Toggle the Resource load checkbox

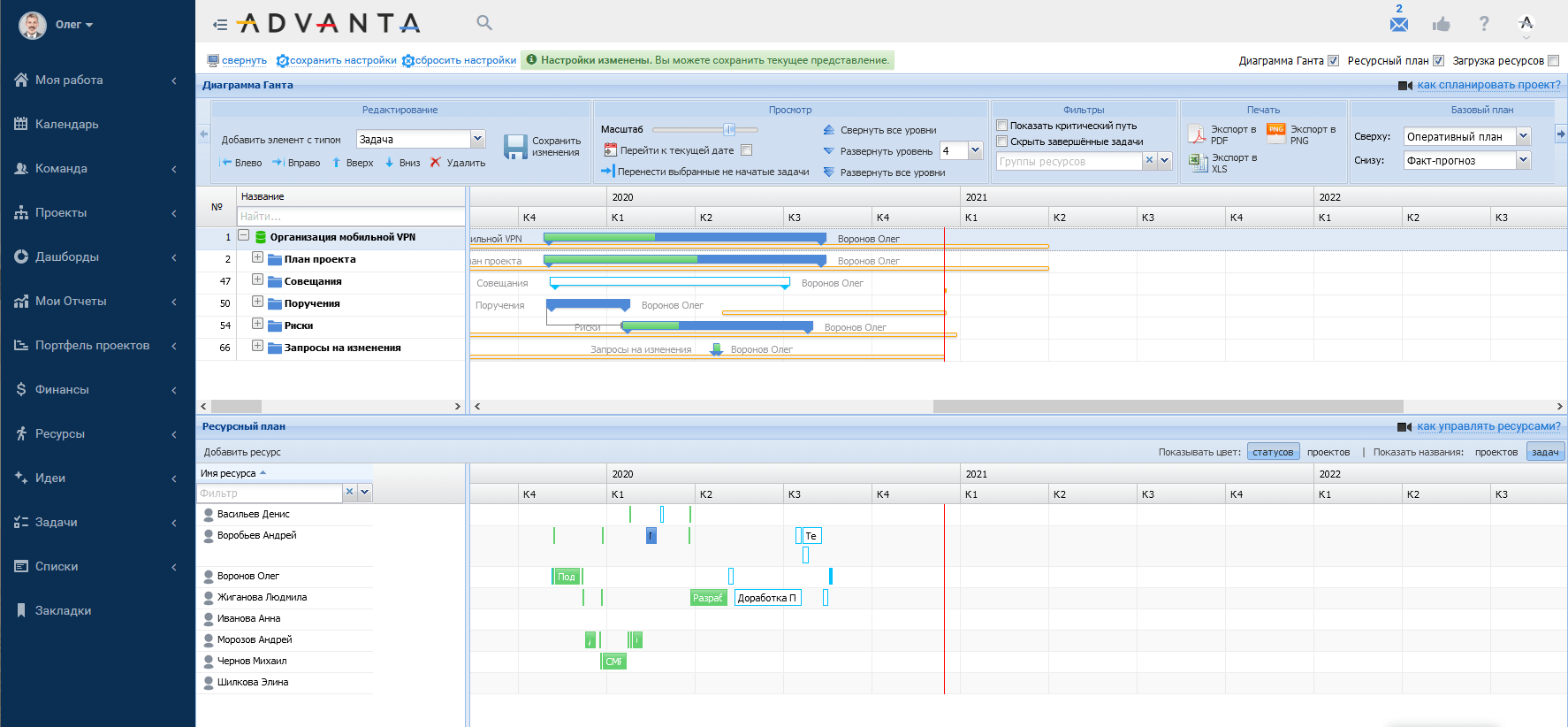(1553, 61)
